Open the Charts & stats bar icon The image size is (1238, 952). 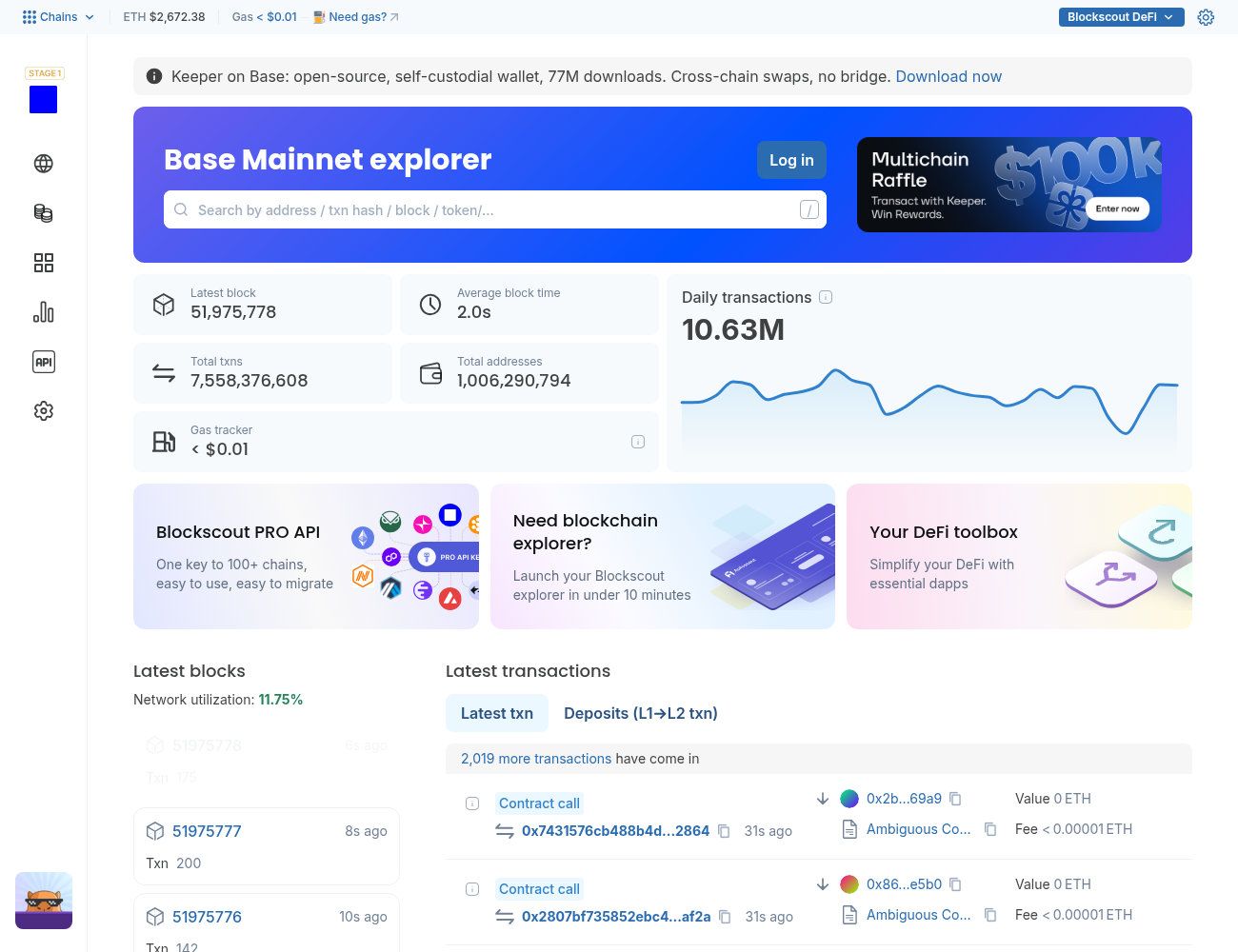click(44, 312)
